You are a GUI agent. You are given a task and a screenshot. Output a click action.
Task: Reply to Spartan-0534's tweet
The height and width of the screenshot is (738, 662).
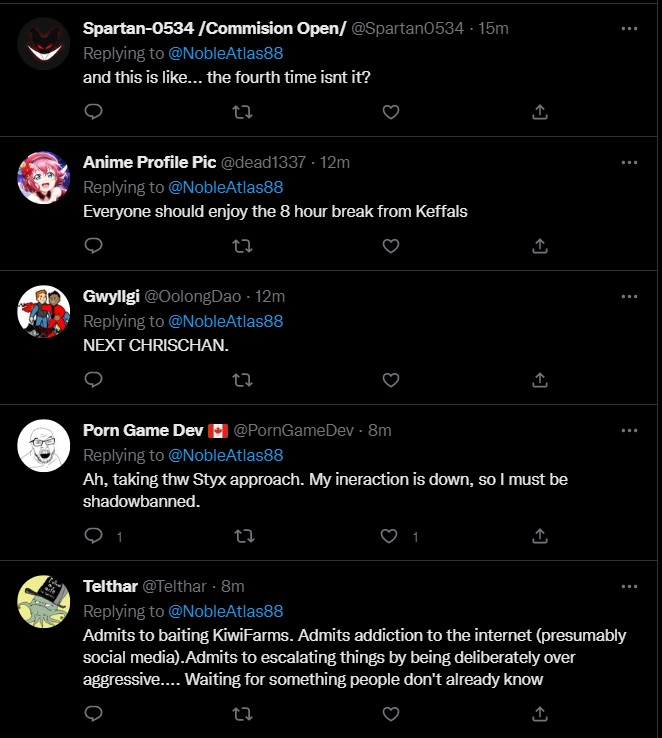[x=93, y=112]
